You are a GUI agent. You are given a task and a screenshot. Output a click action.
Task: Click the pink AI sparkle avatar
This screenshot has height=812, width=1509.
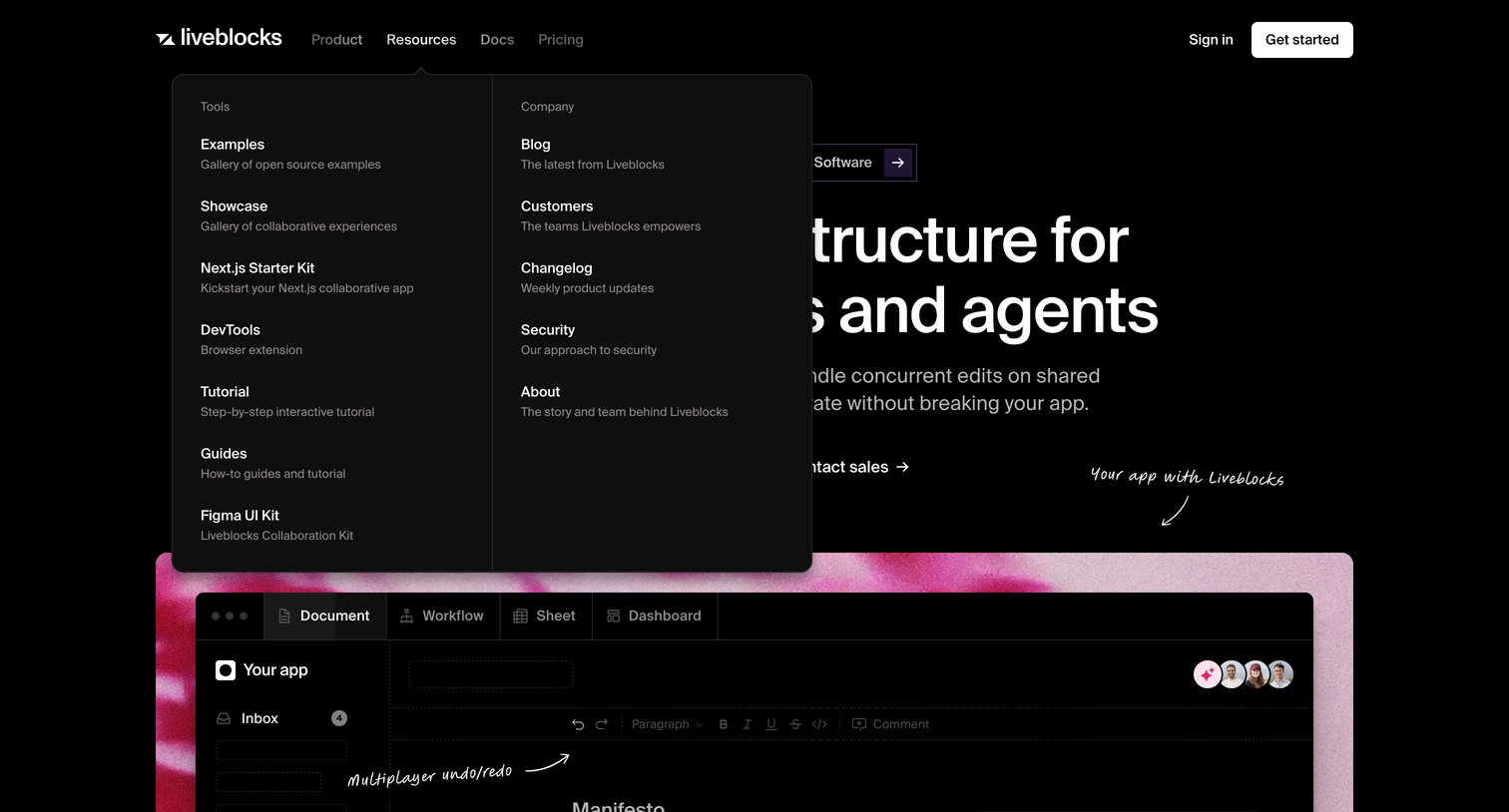coord(1208,674)
